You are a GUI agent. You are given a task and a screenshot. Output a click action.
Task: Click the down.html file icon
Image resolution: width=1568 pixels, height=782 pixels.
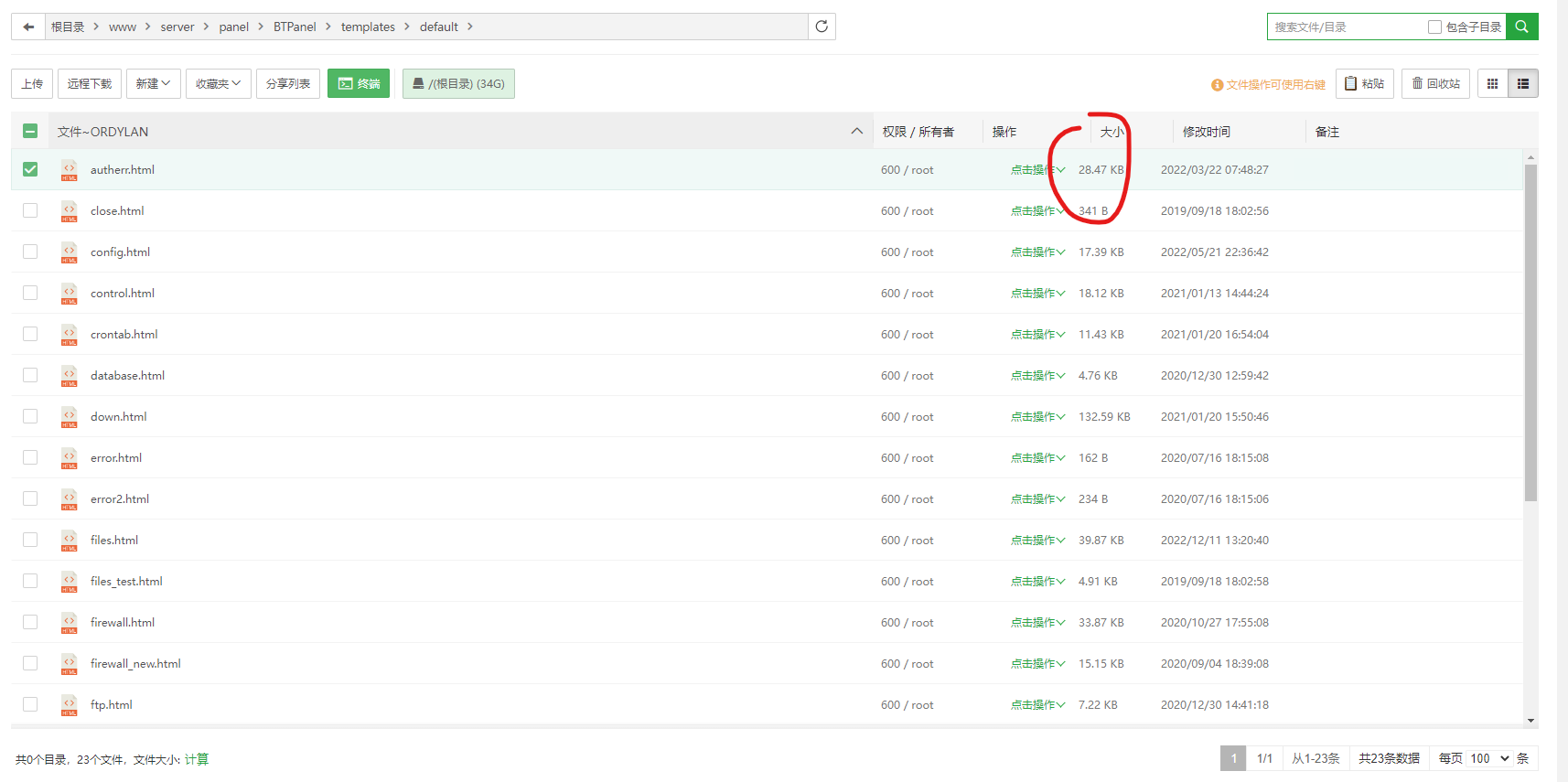click(x=70, y=417)
